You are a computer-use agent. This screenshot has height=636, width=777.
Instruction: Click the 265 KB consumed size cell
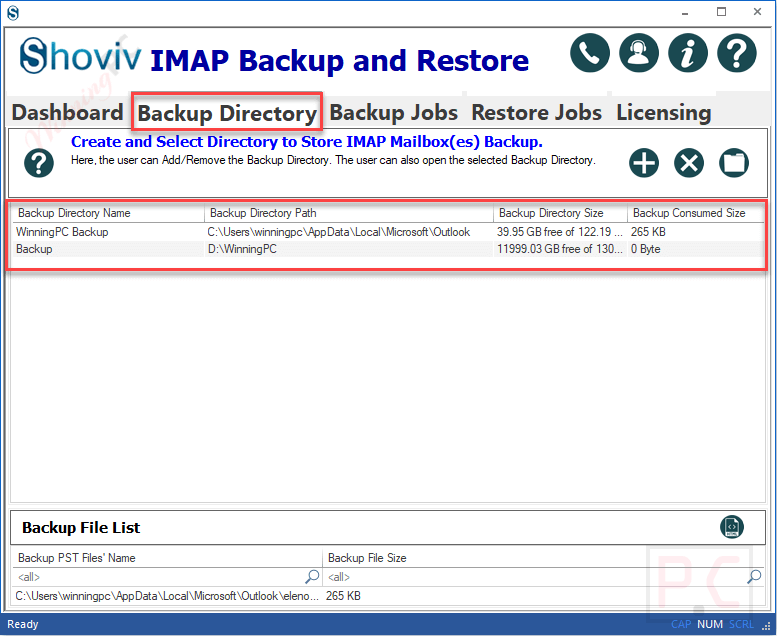tap(696, 232)
